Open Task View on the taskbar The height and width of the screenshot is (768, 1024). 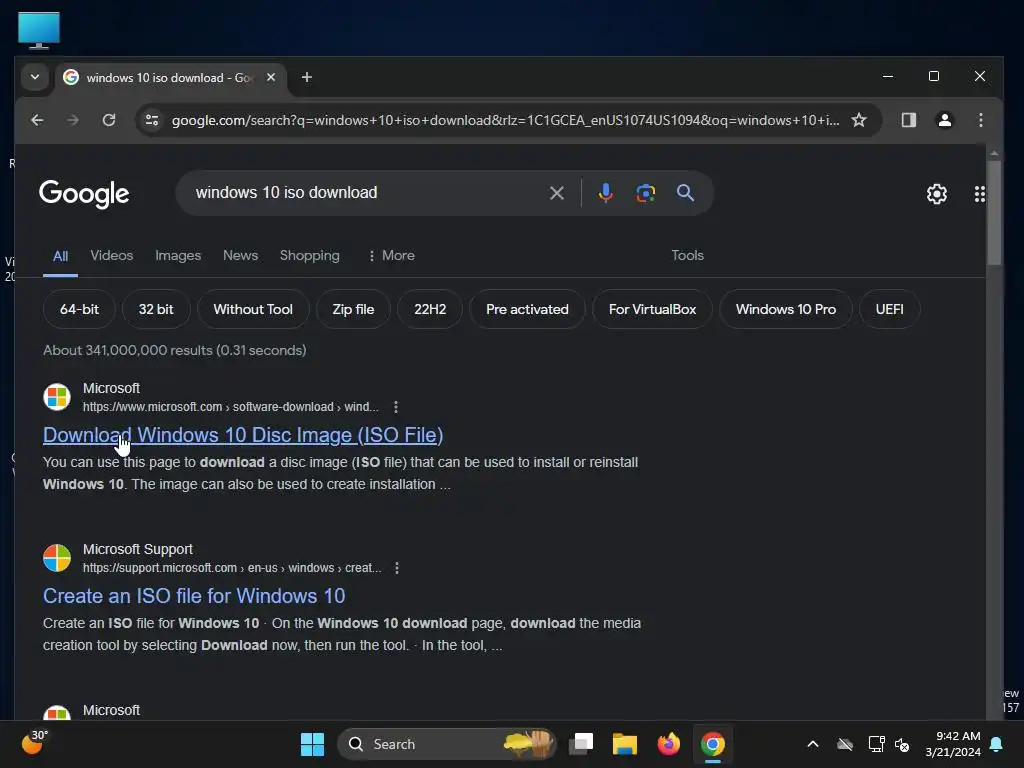[x=581, y=744]
